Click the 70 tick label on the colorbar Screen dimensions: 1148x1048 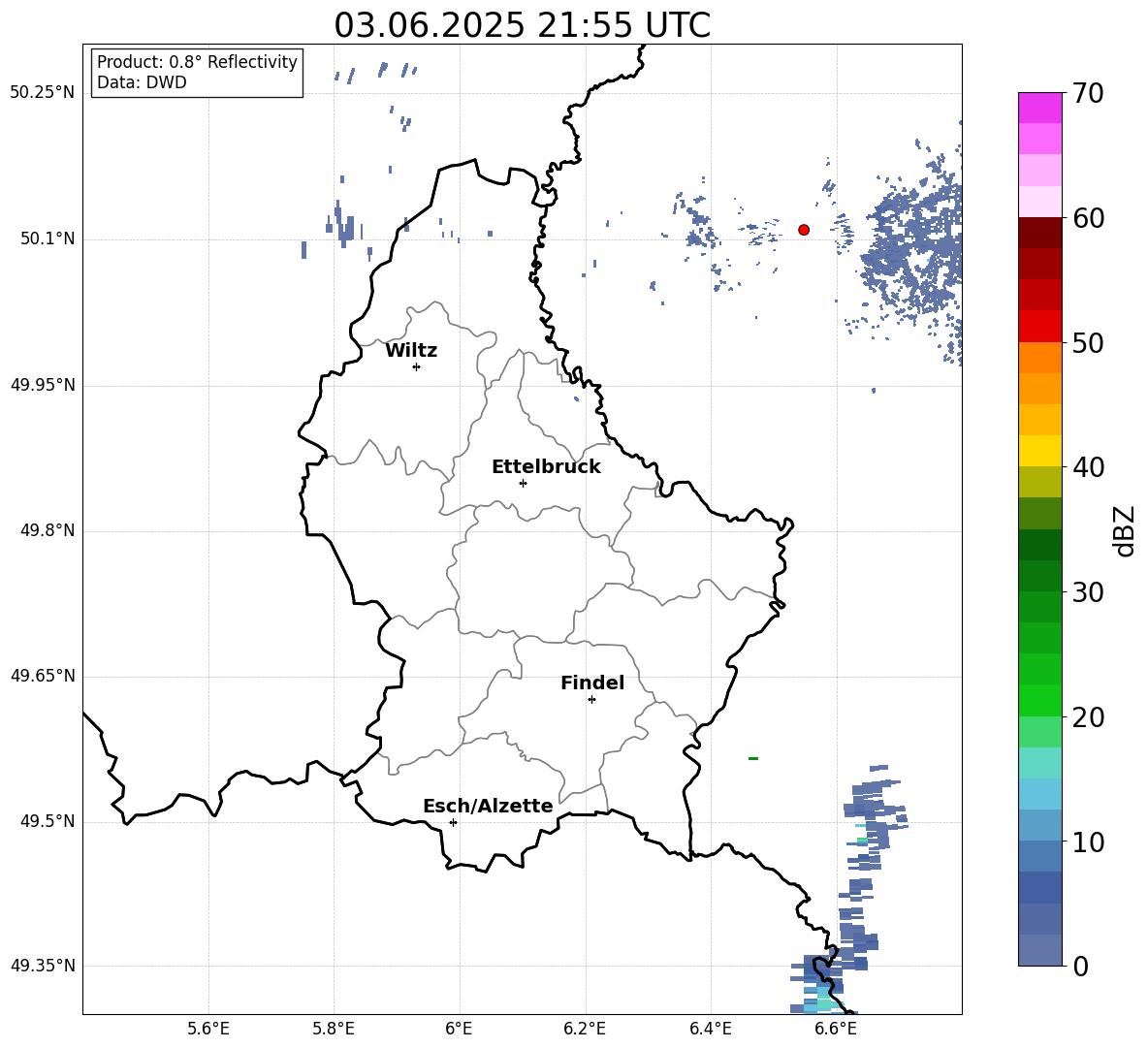[1088, 93]
